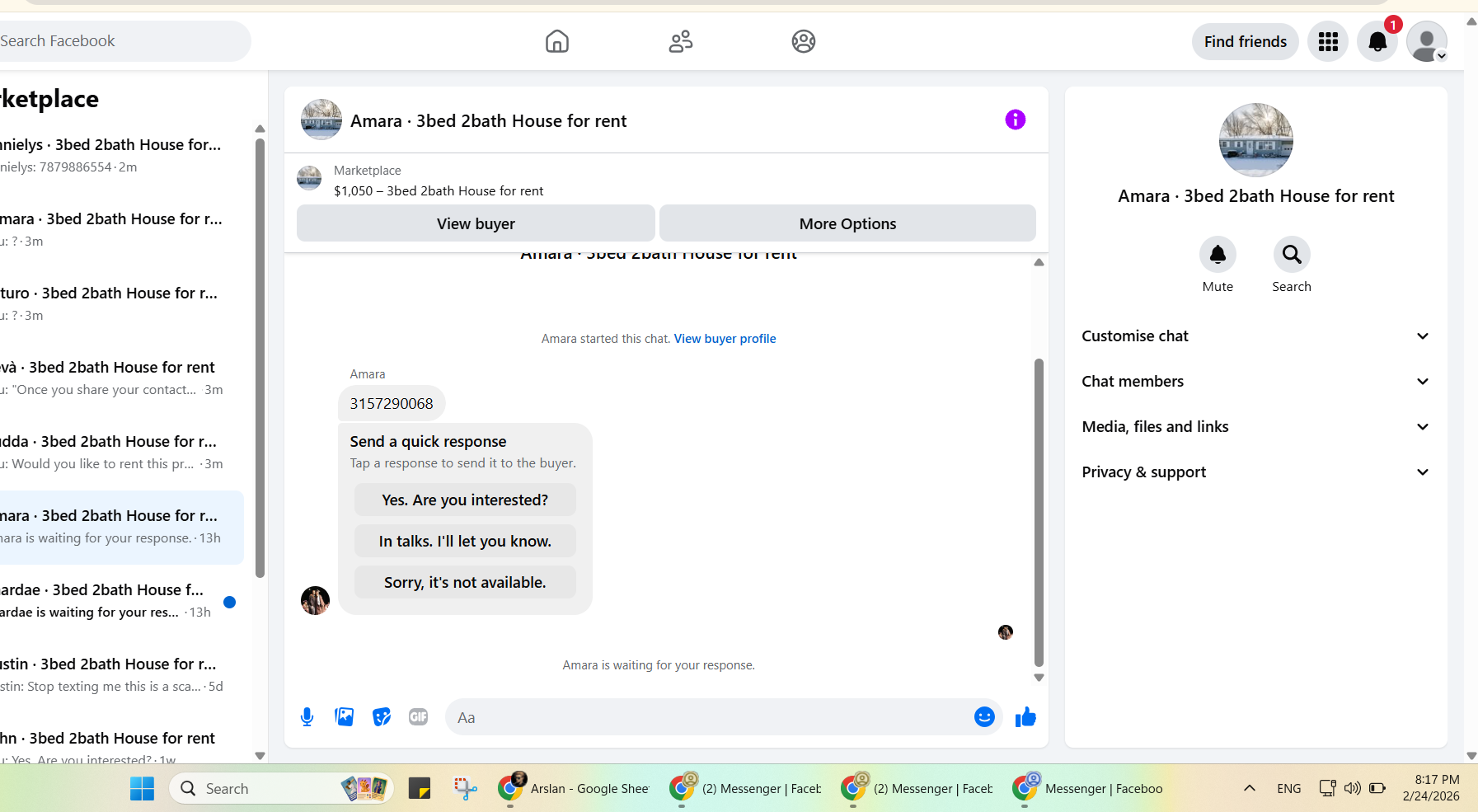Search in conversation magnifier icon
This screenshot has height=812, width=1478.
pyautogui.click(x=1292, y=255)
